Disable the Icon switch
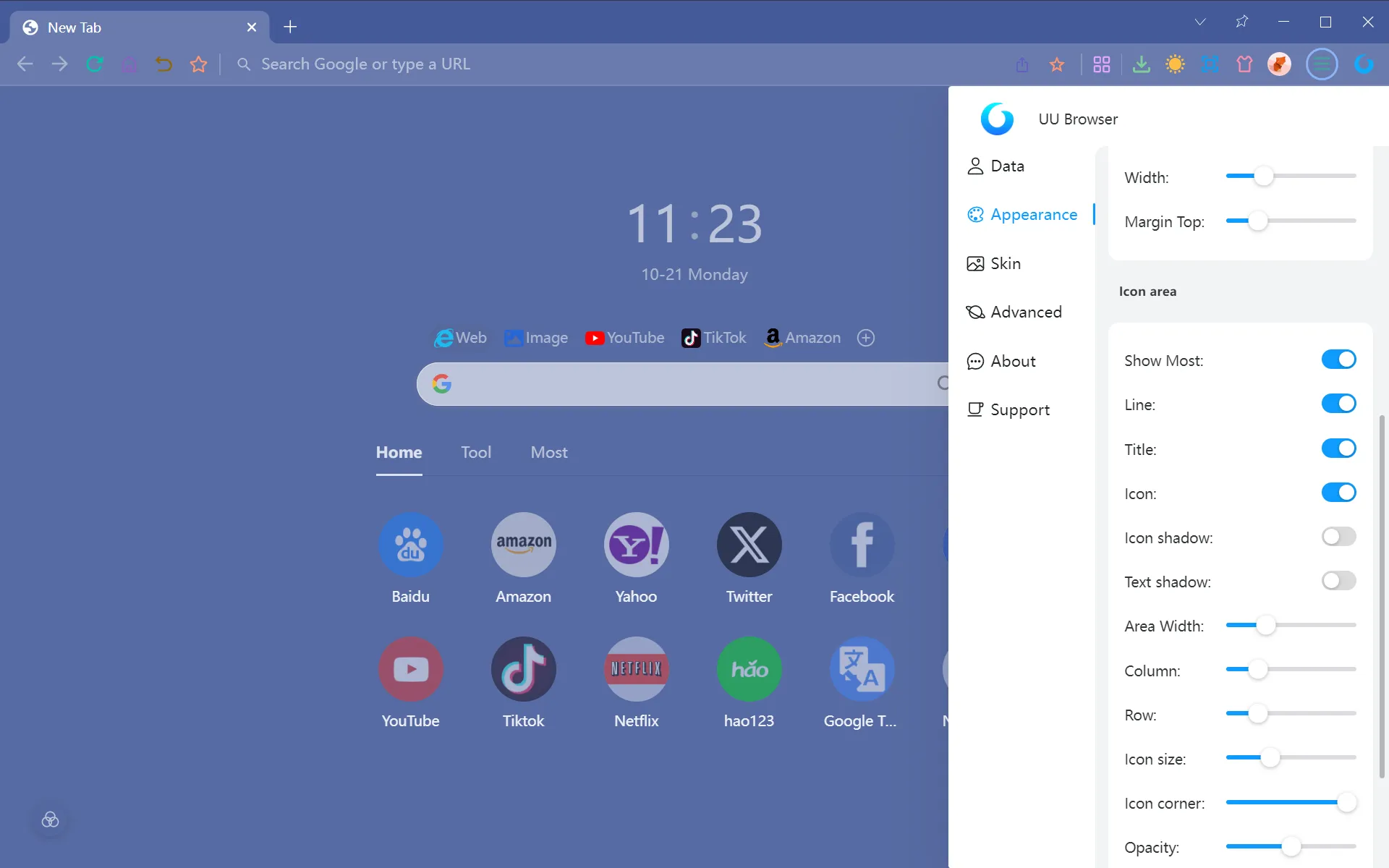 coord(1338,493)
